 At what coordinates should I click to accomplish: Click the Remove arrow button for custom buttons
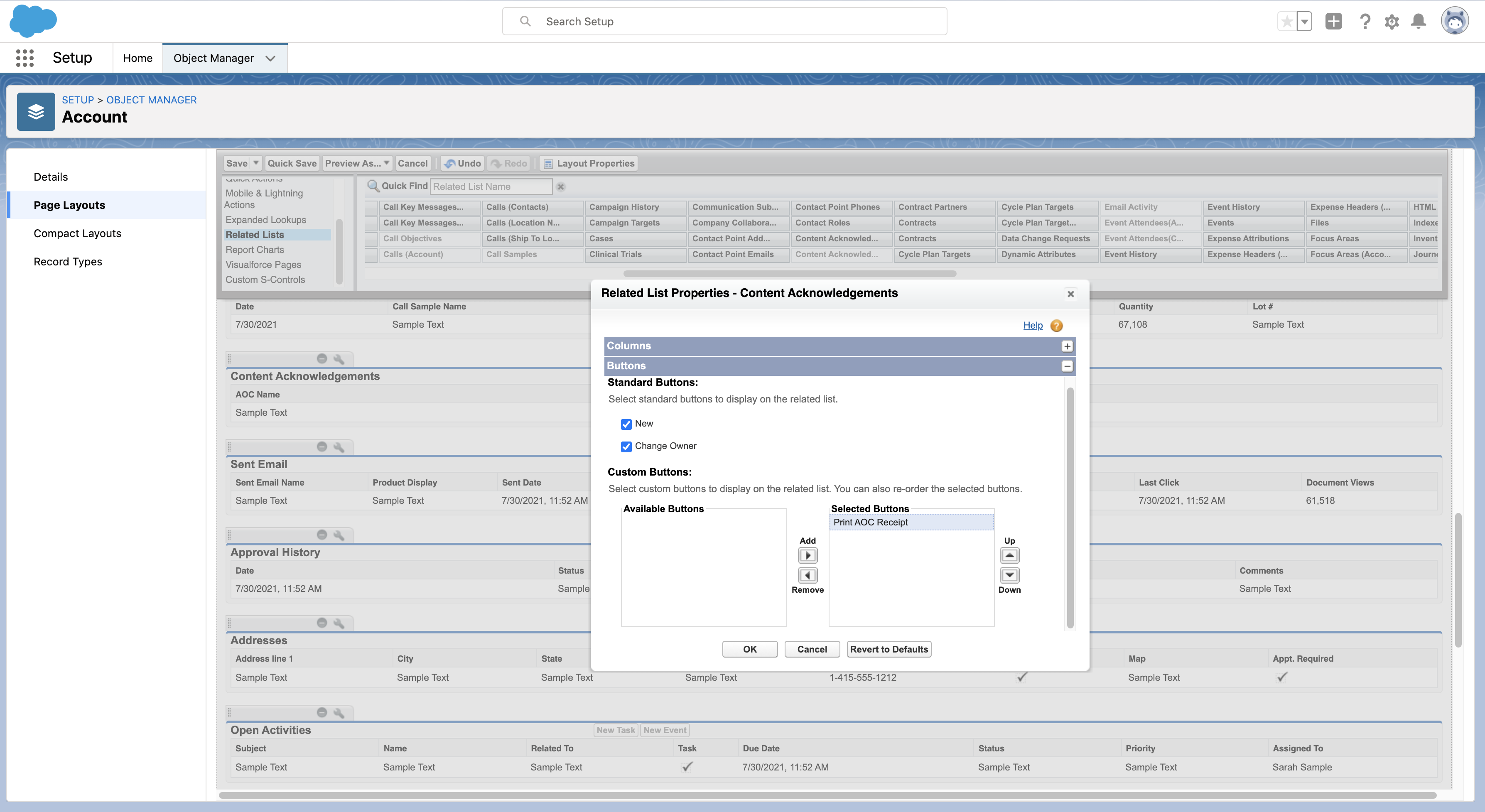[x=807, y=575]
